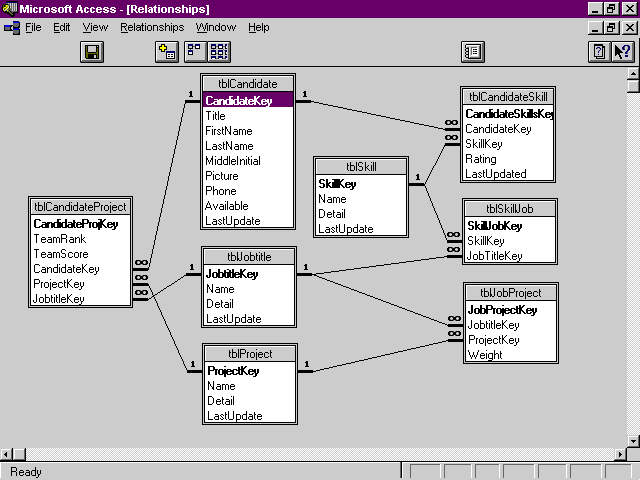
Task: Click the tblSkill table title bar
Action: pos(361,166)
